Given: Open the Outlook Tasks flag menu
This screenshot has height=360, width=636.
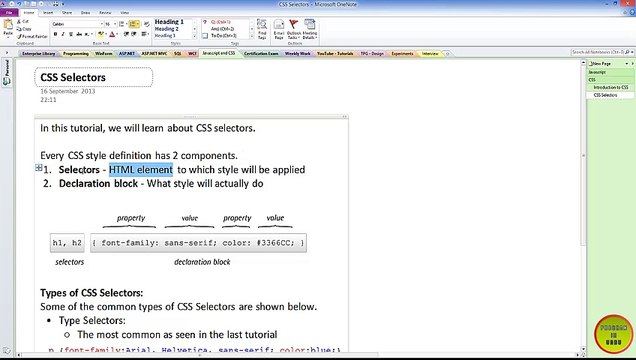Looking at the screenshot, I should pyautogui.click(x=294, y=29).
